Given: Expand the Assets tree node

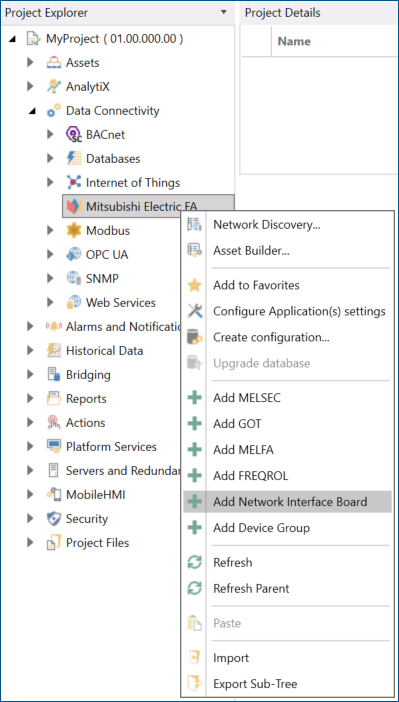Looking at the screenshot, I should [x=30, y=63].
